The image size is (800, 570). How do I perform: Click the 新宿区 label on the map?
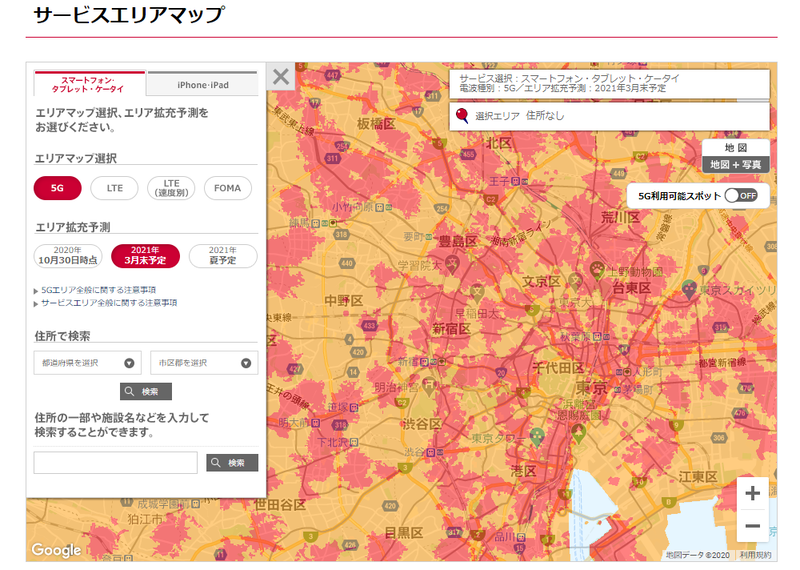[x=452, y=329]
